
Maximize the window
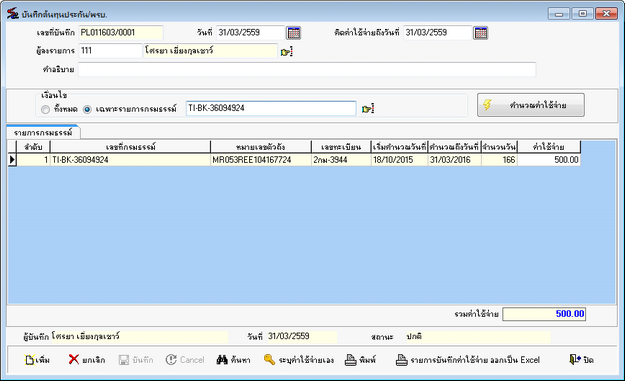tap(582, 14)
